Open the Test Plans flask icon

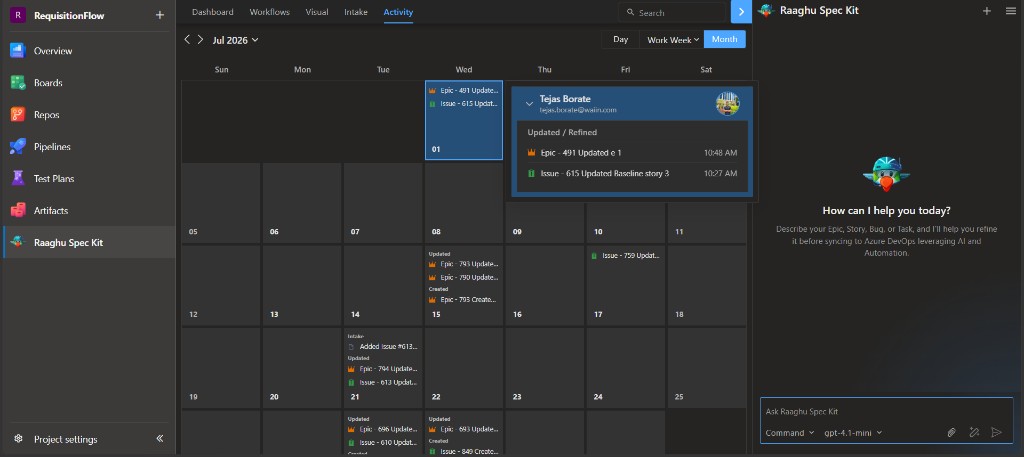(18, 178)
